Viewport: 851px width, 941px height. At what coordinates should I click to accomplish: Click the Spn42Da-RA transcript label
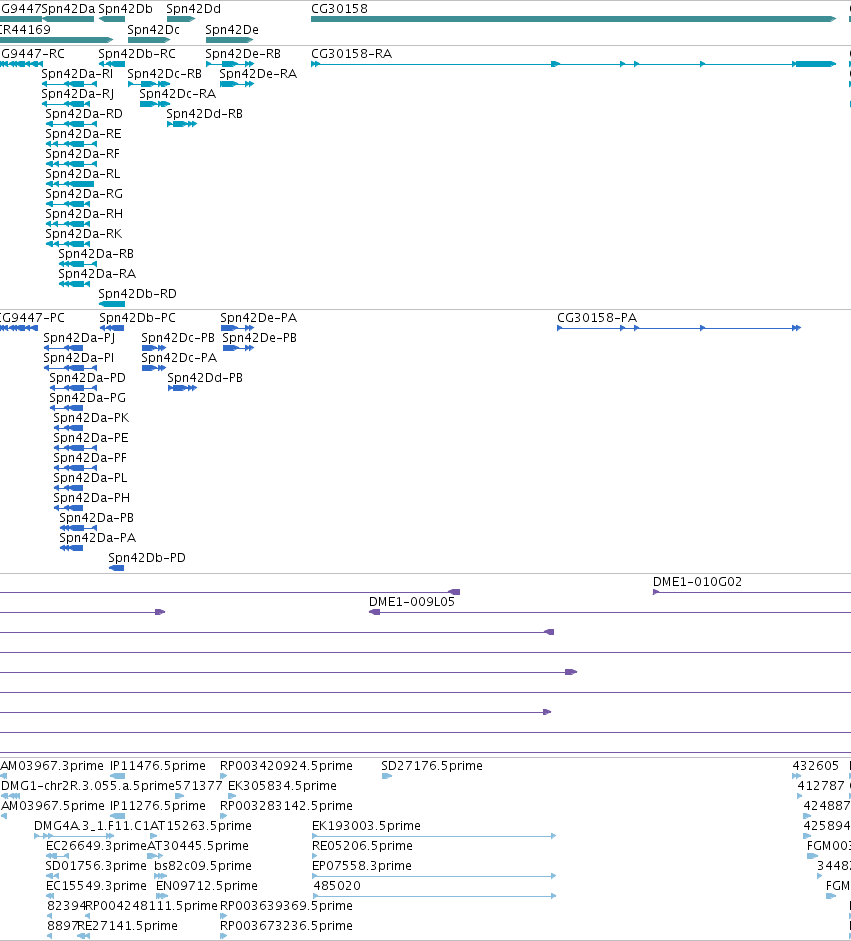tap(97, 274)
